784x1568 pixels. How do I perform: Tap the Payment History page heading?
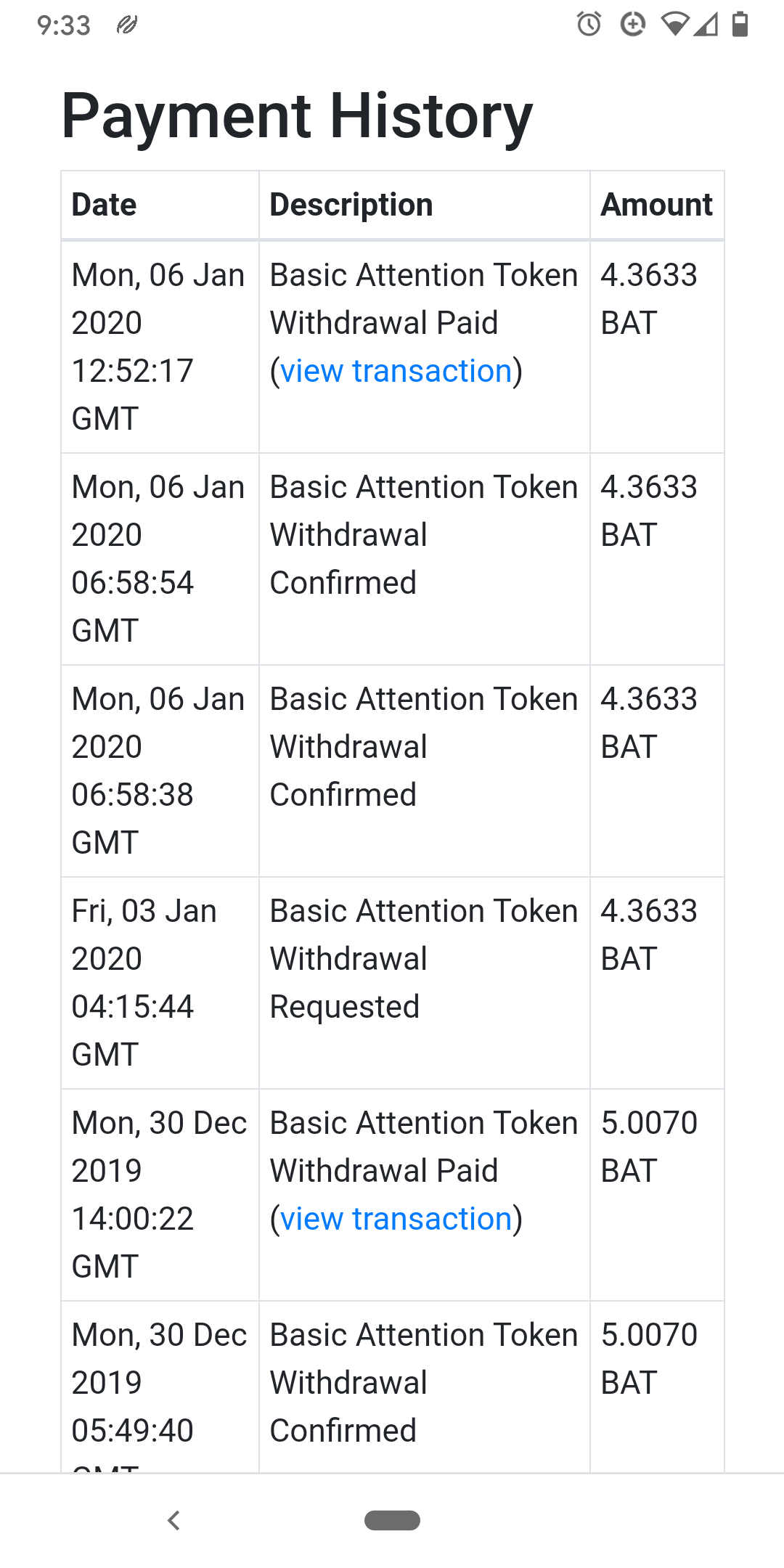click(297, 116)
